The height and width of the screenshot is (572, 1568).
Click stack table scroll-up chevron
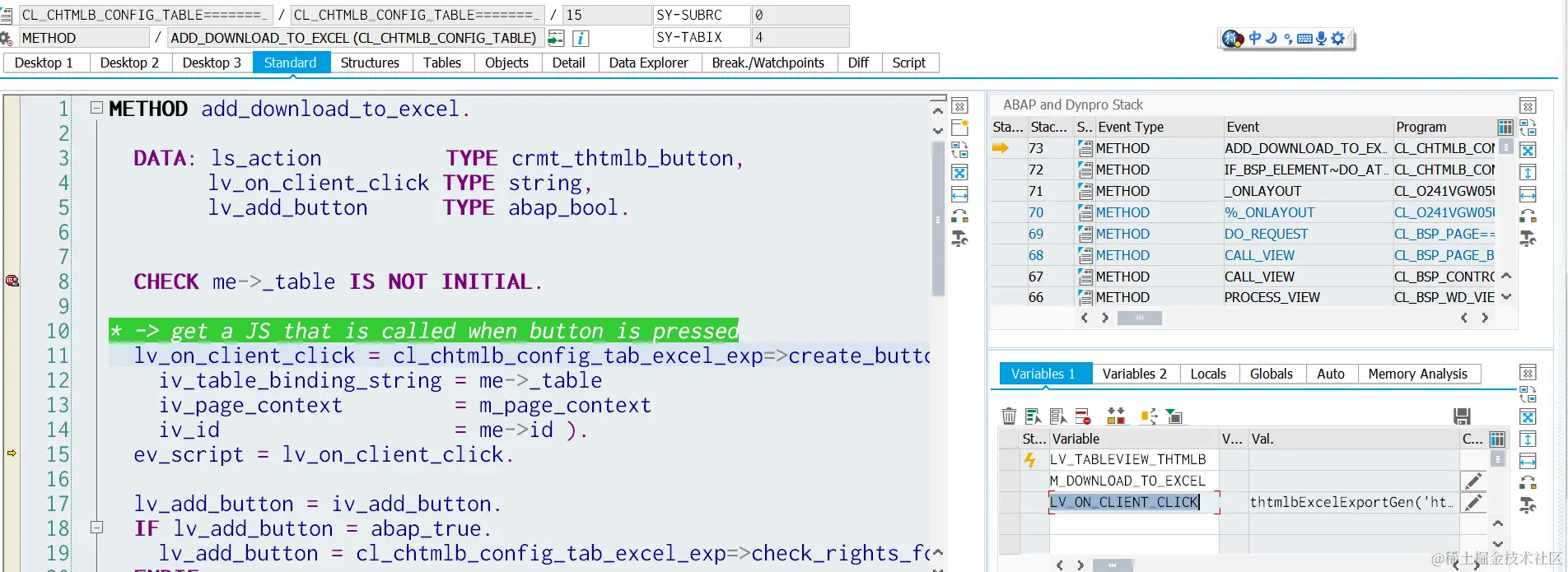1506,276
